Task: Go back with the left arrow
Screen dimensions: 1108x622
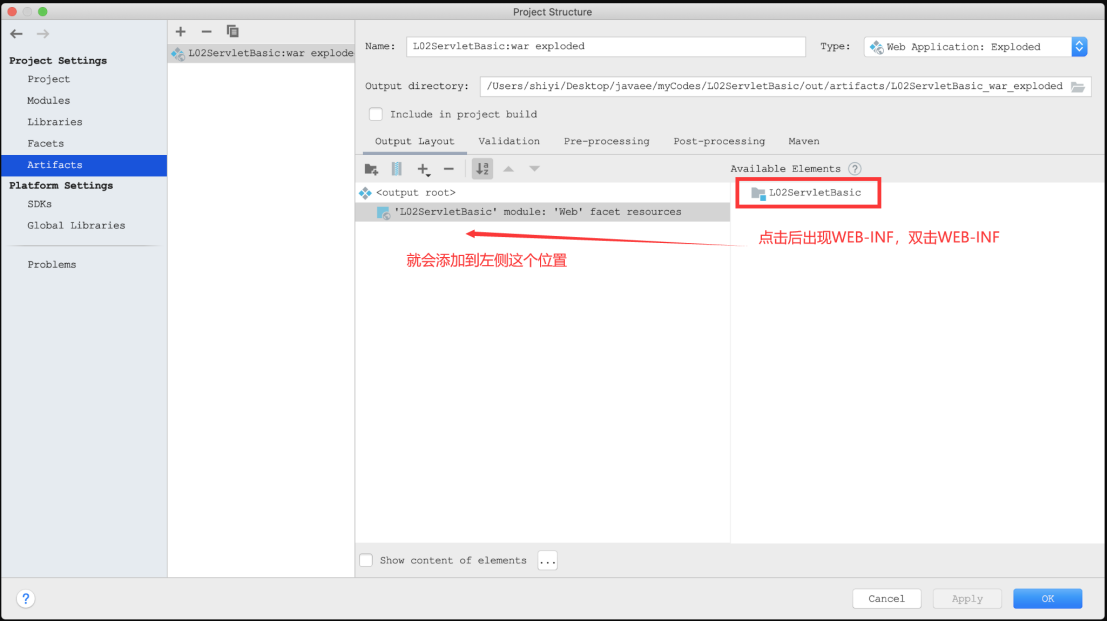Action: [16, 34]
